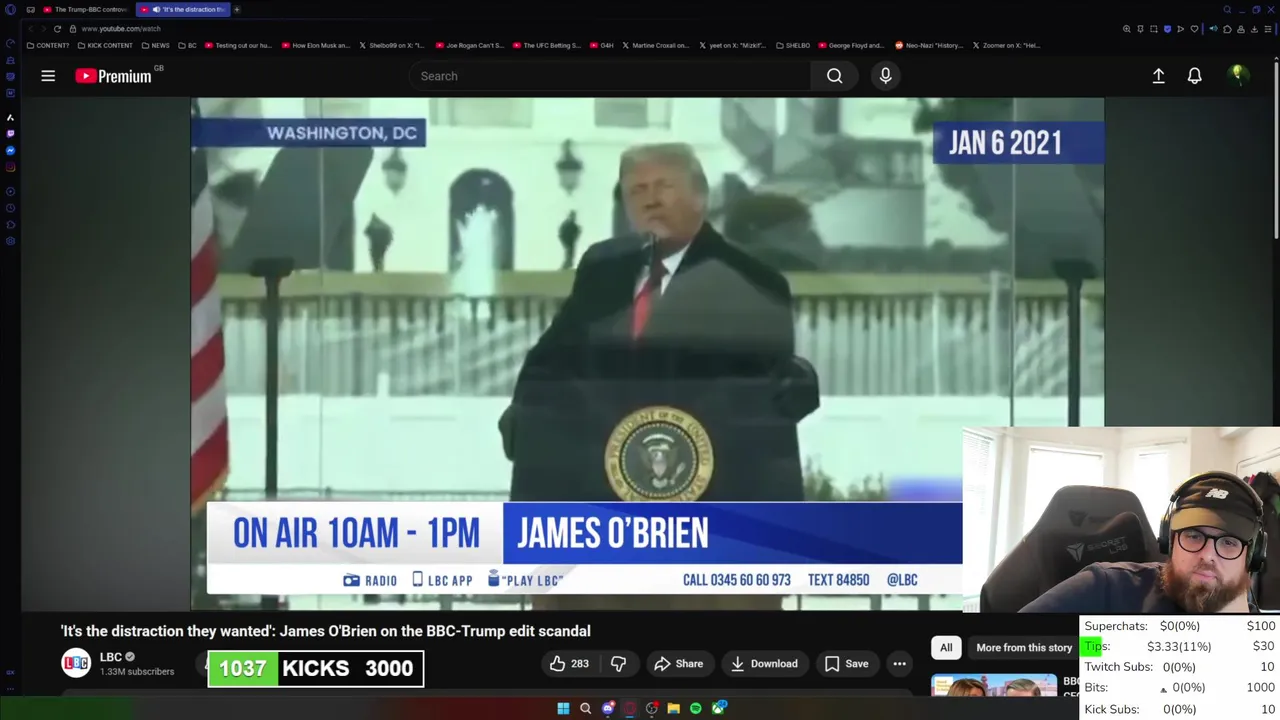The width and height of the screenshot is (1280, 720).
Task: Open the CONTENT? bookmarks folder
Action: click(48, 45)
